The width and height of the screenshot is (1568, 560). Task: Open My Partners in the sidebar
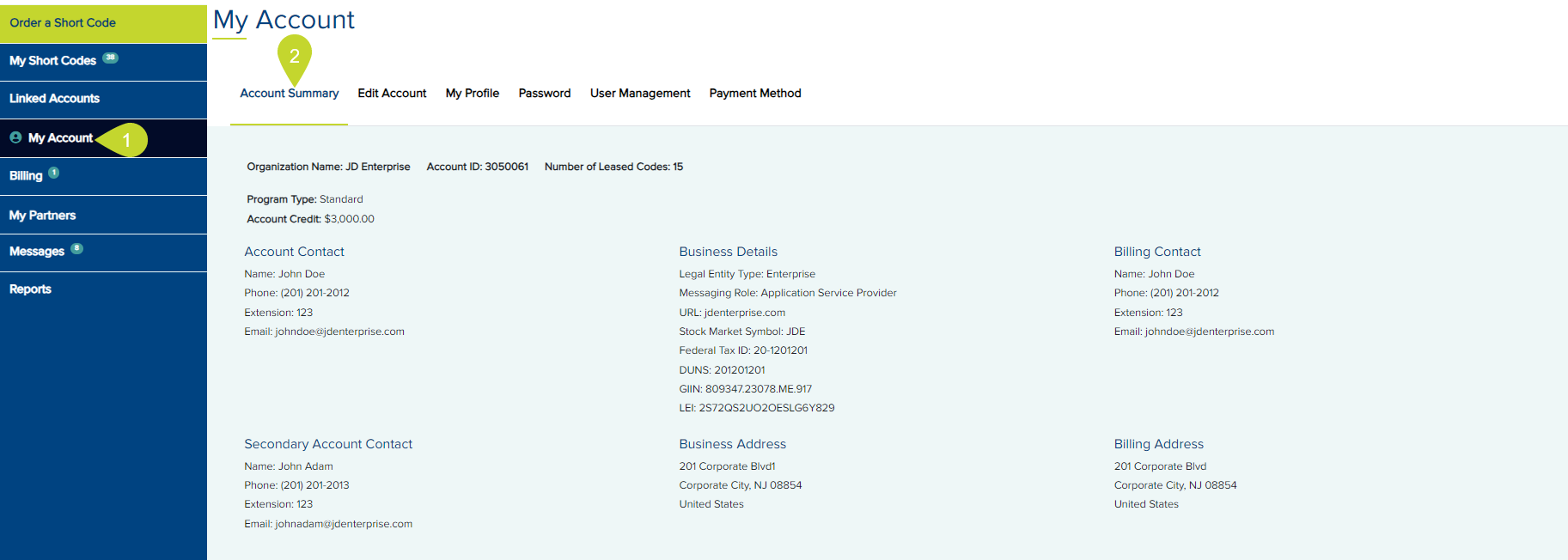tap(42, 216)
